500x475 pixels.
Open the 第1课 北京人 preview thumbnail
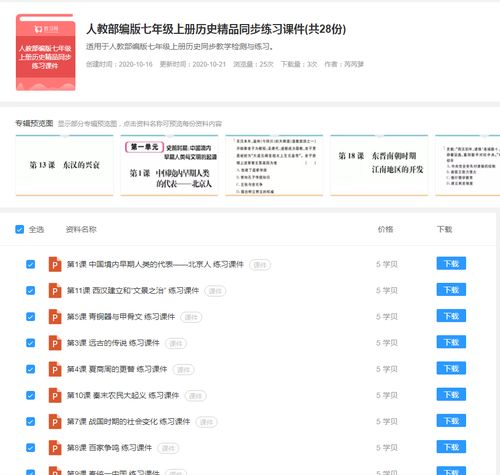pyautogui.click(x=169, y=165)
